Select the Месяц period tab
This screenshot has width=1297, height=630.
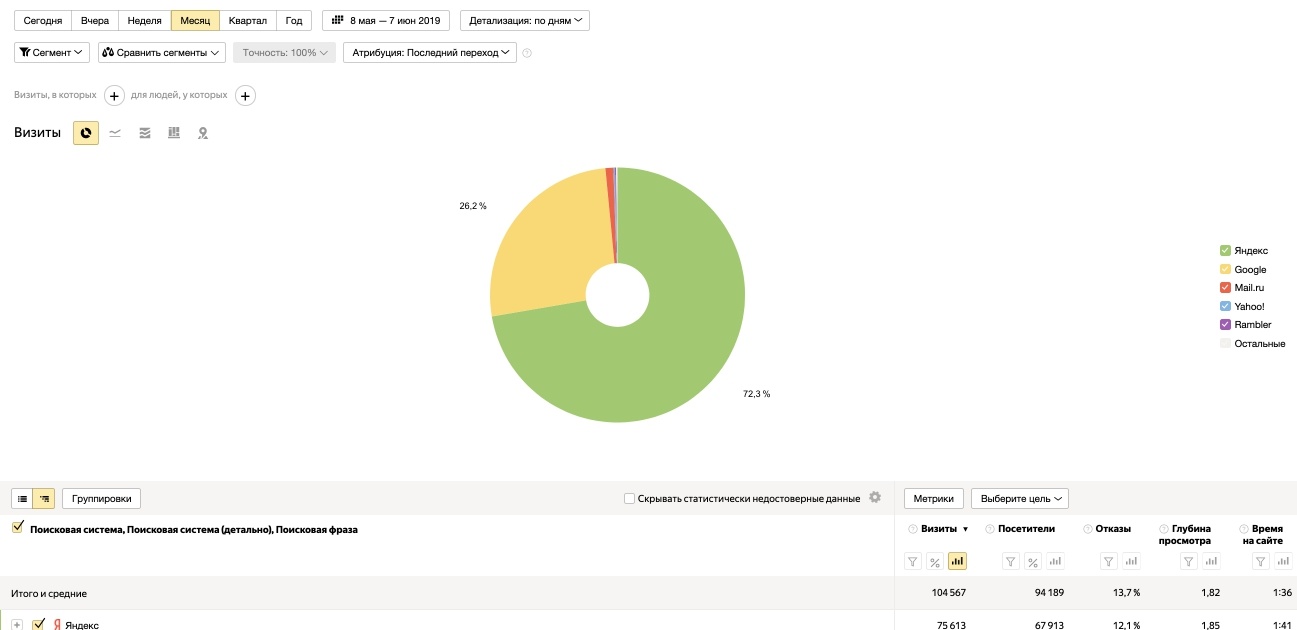click(195, 20)
